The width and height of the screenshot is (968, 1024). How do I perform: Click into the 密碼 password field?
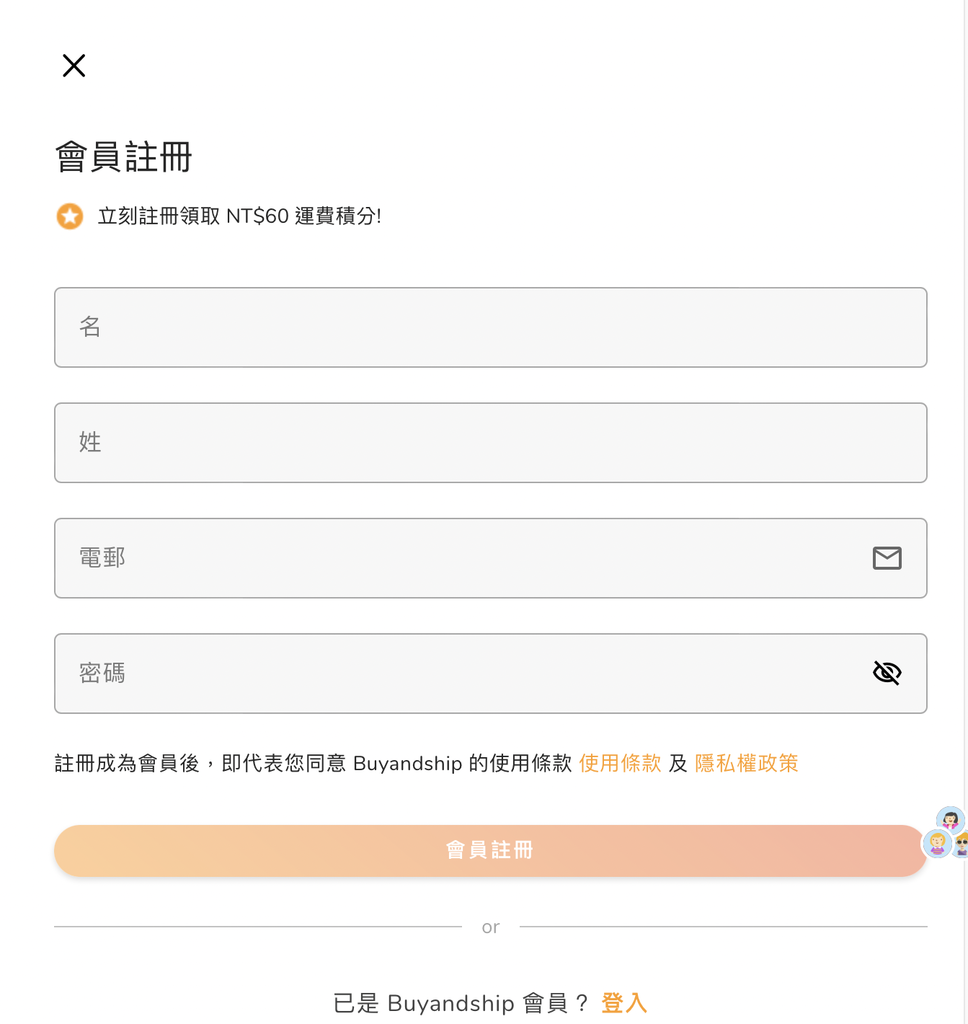coord(491,673)
